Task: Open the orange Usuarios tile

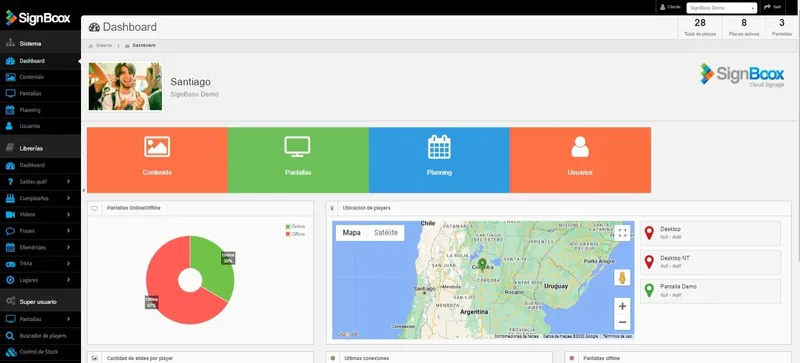Action: (x=580, y=160)
